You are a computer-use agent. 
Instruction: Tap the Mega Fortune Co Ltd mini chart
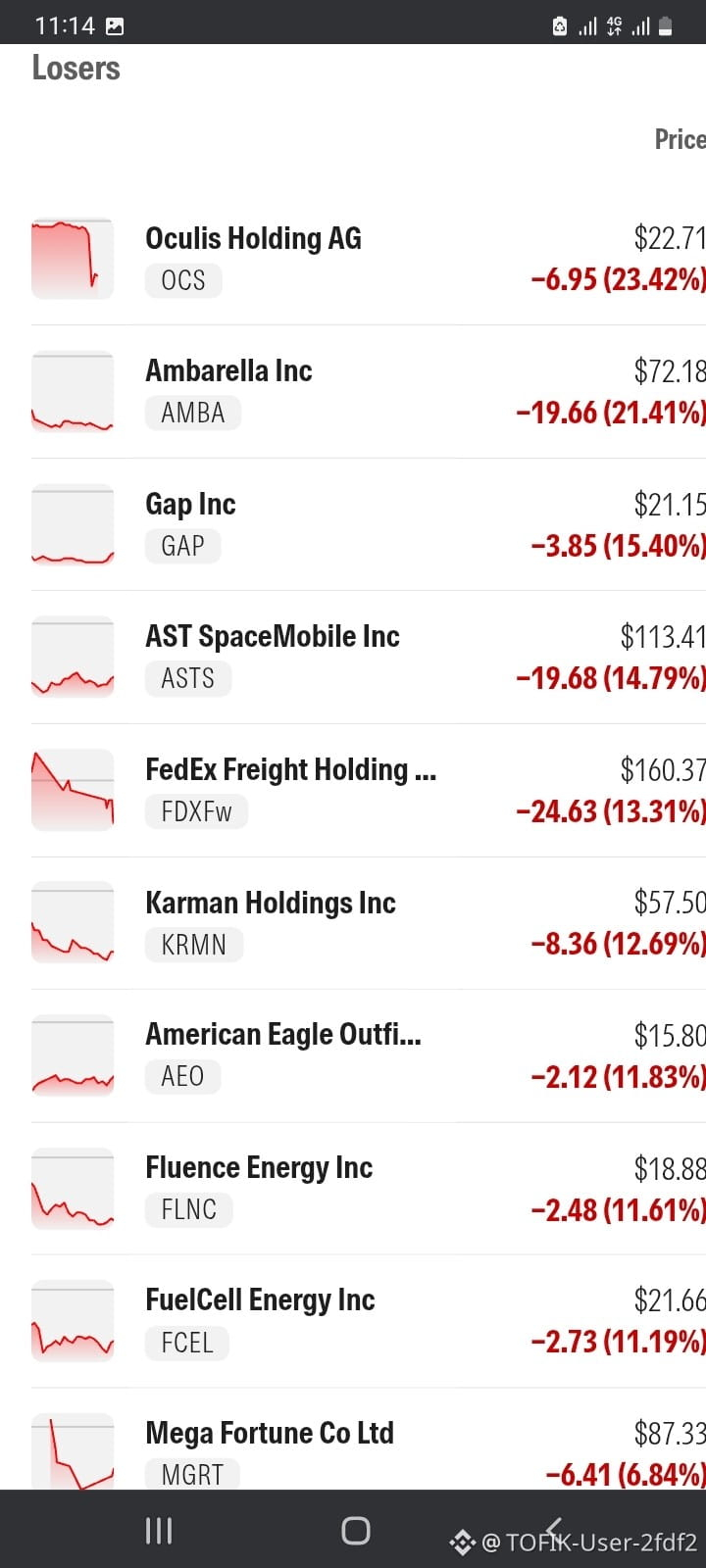(73, 1452)
